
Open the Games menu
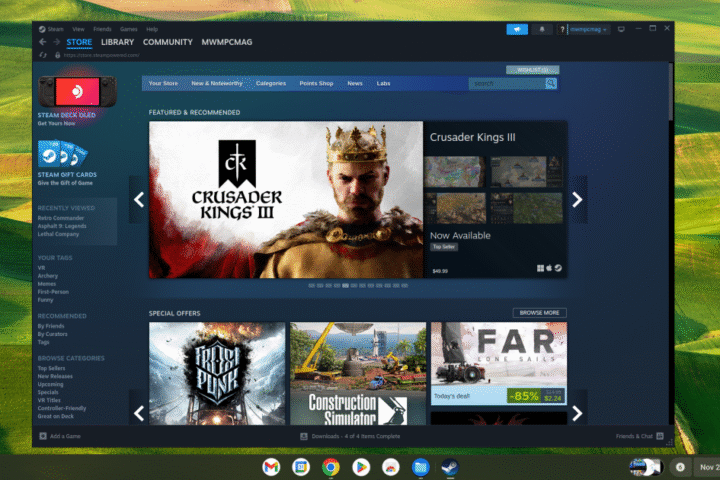pyautogui.click(x=129, y=29)
